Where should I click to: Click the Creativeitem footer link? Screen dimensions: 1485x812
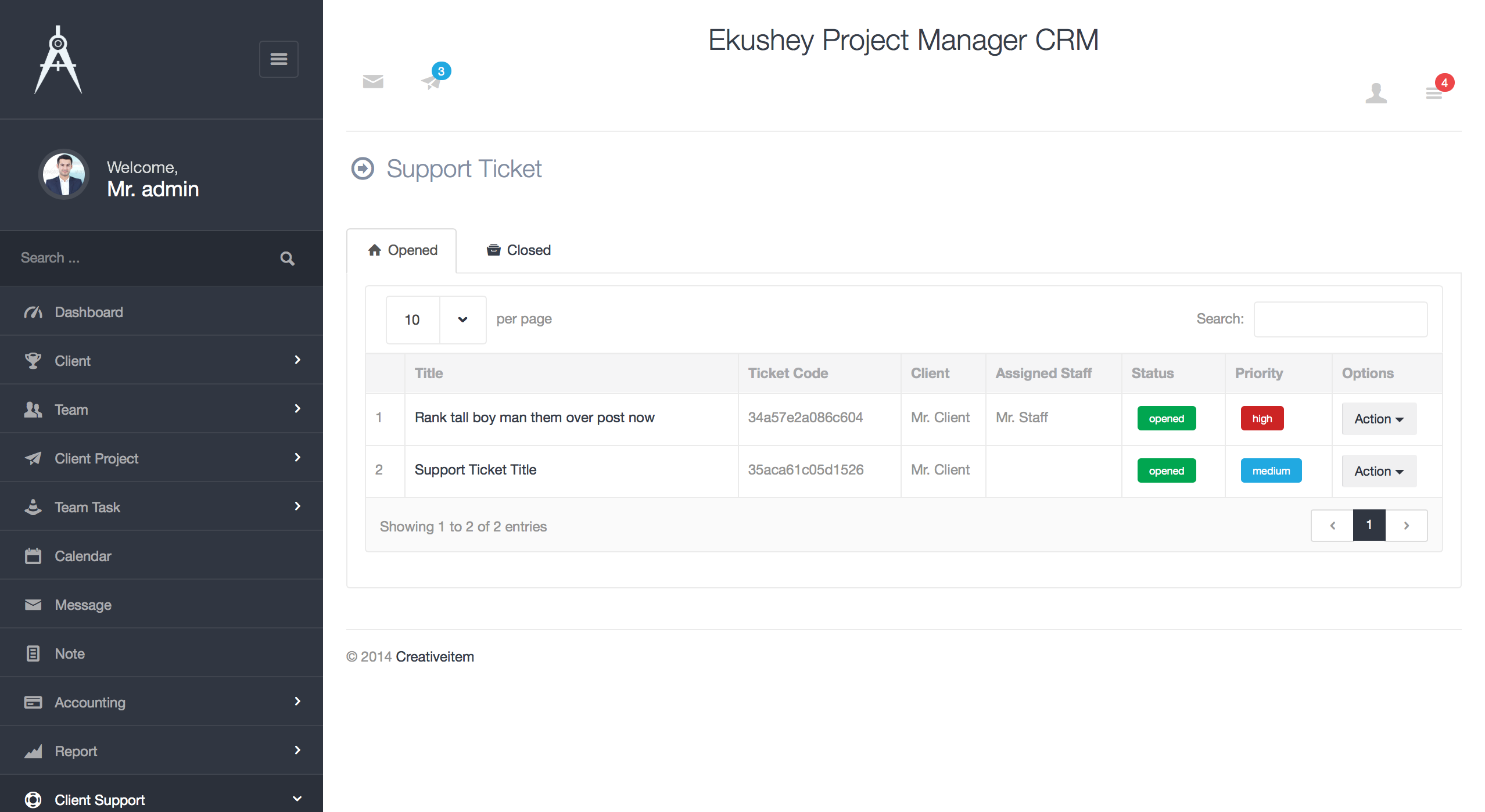click(434, 656)
